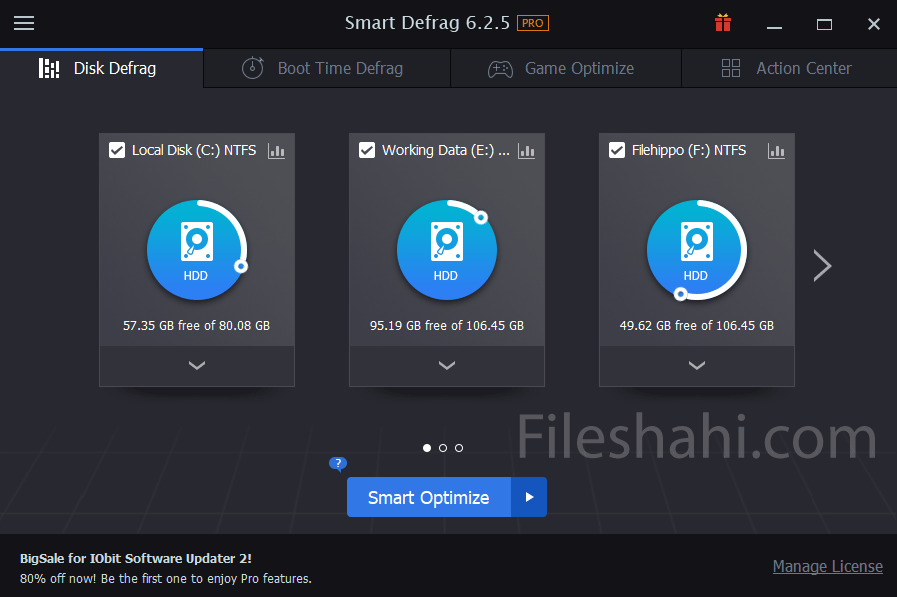This screenshot has width=897, height=597.
Task: Uncheck the Local Disk (C:) checkbox
Action: click(117, 150)
